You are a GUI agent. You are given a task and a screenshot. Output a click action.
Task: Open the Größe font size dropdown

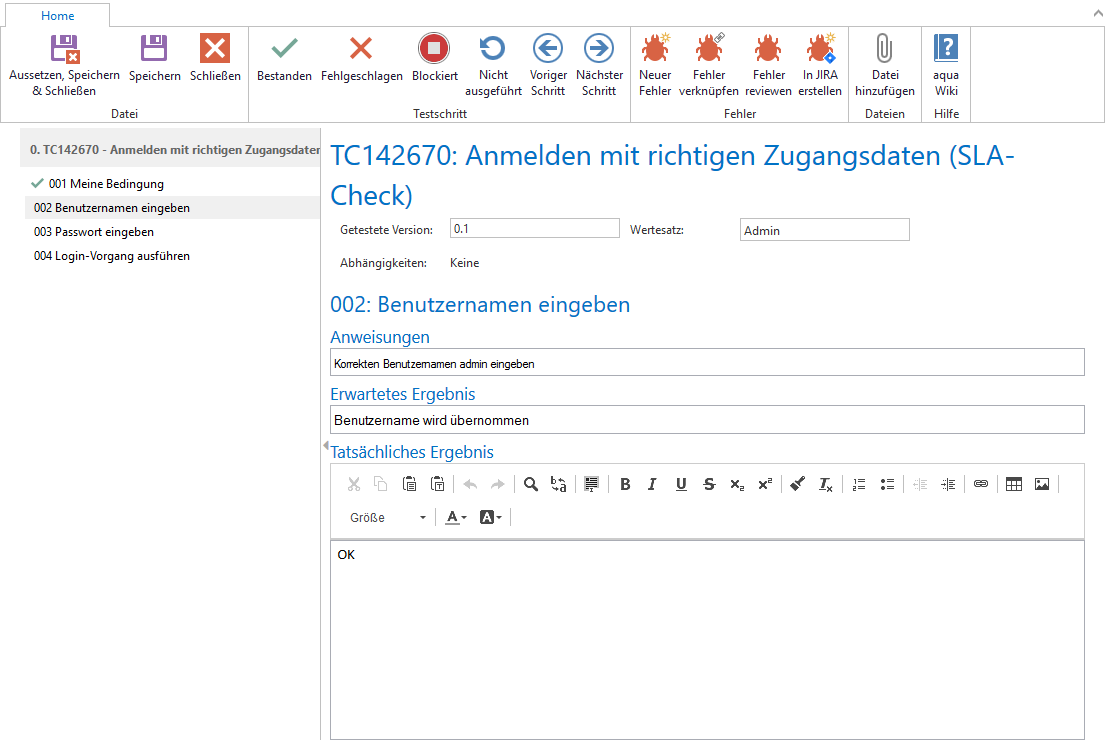coord(388,518)
